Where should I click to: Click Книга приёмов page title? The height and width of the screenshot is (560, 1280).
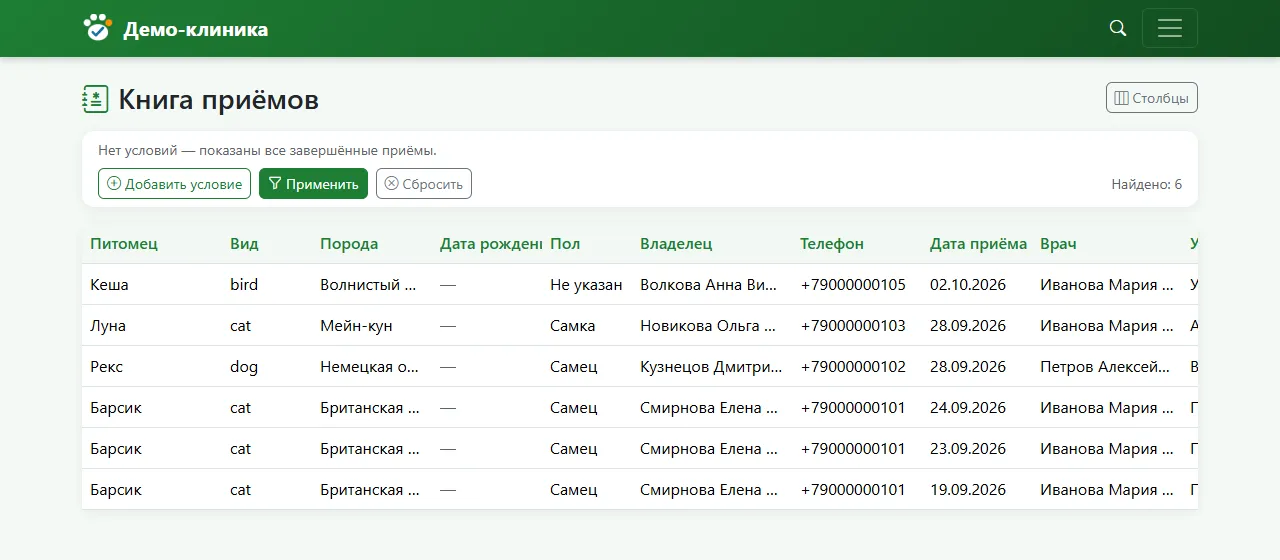[219, 99]
